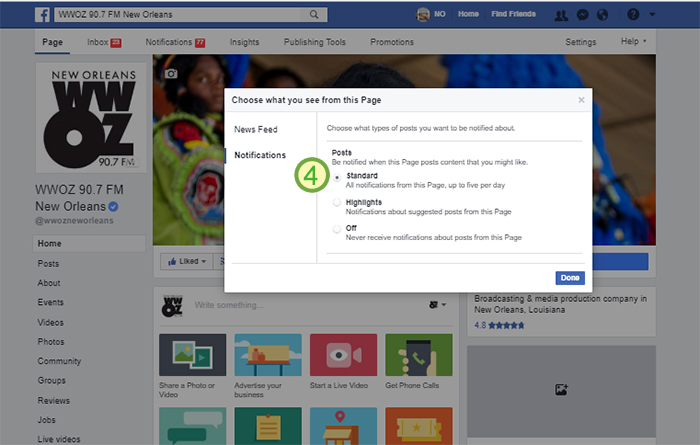Click the camera icon on cover photo
The width and height of the screenshot is (700, 445).
click(171, 73)
